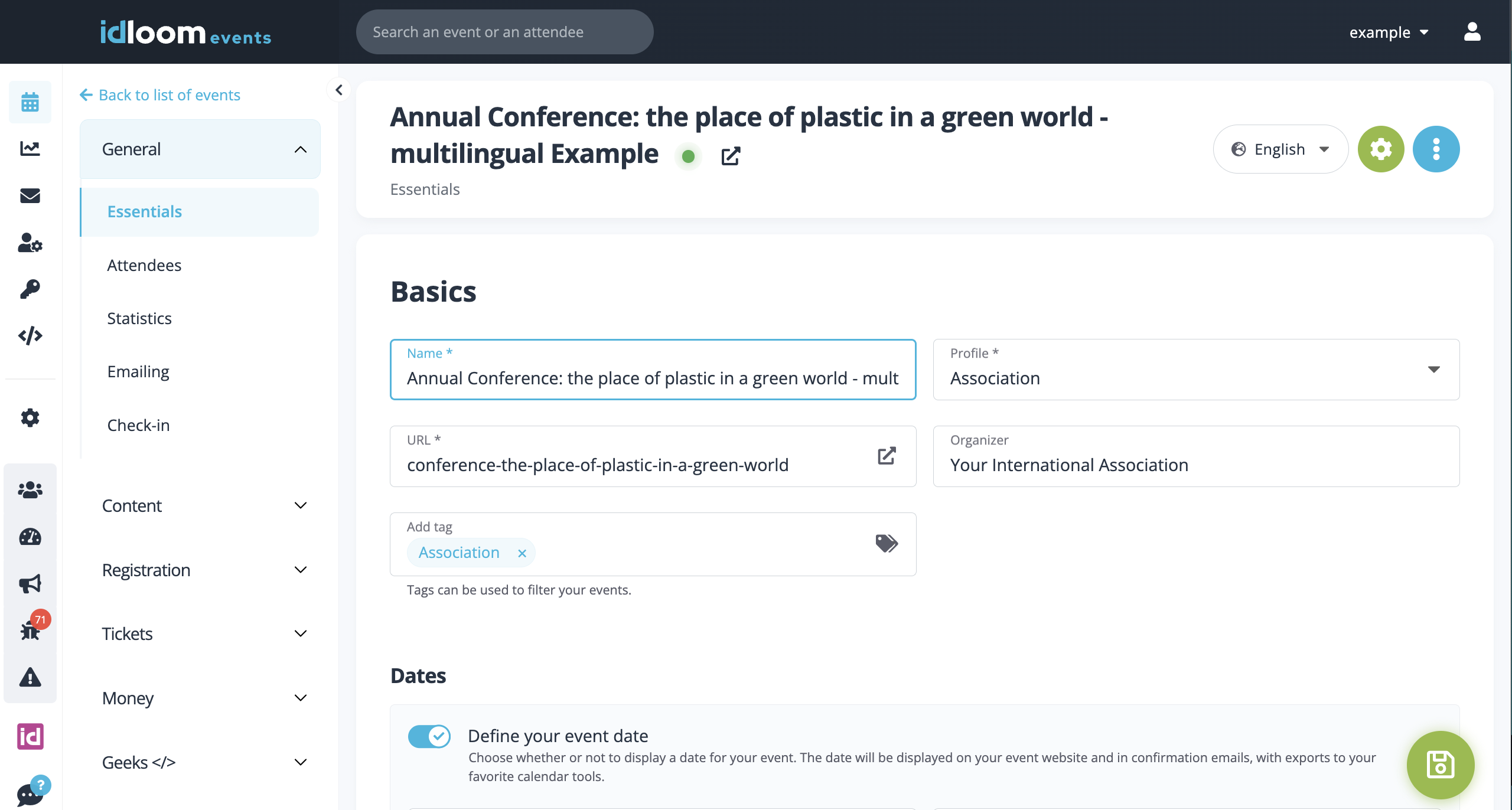Toggle the Define your event date switch
1512x810 pixels.
click(x=429, y=736)
